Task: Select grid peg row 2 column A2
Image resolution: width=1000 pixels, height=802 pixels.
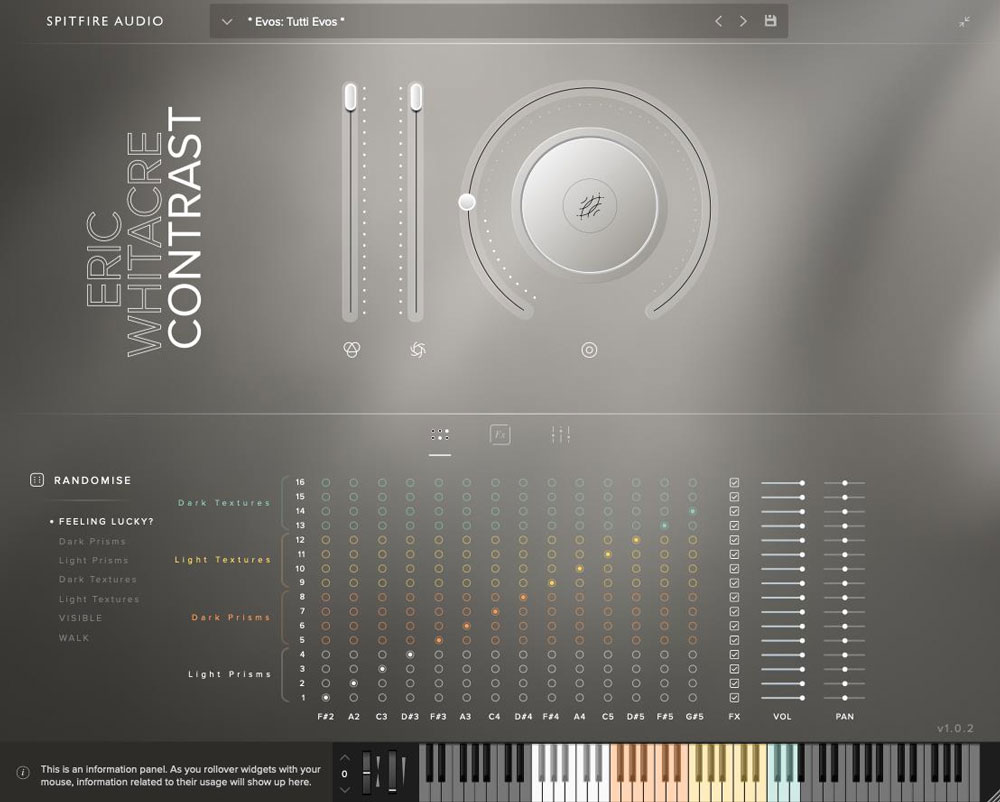Action: 353,683
